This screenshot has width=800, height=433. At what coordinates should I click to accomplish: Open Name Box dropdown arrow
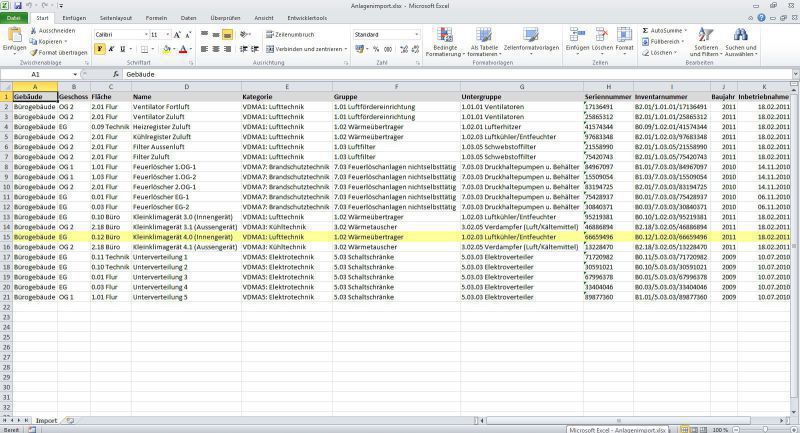click(75, 74)
